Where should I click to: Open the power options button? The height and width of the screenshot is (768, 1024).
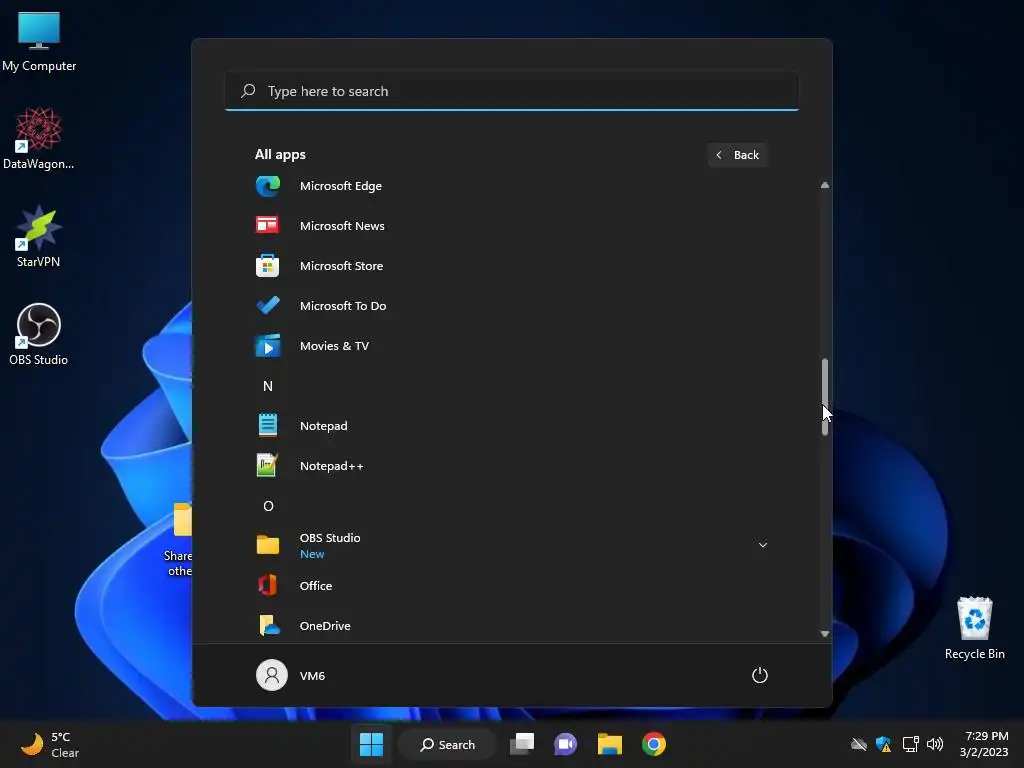click(x=760, y=675)
